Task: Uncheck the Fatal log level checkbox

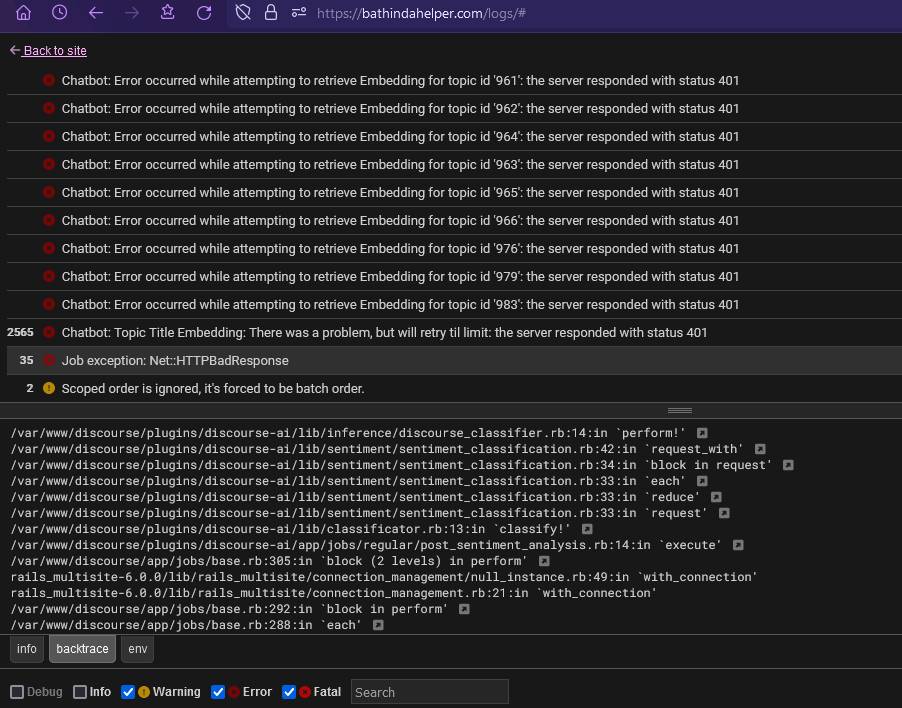Action: (289, 692)
